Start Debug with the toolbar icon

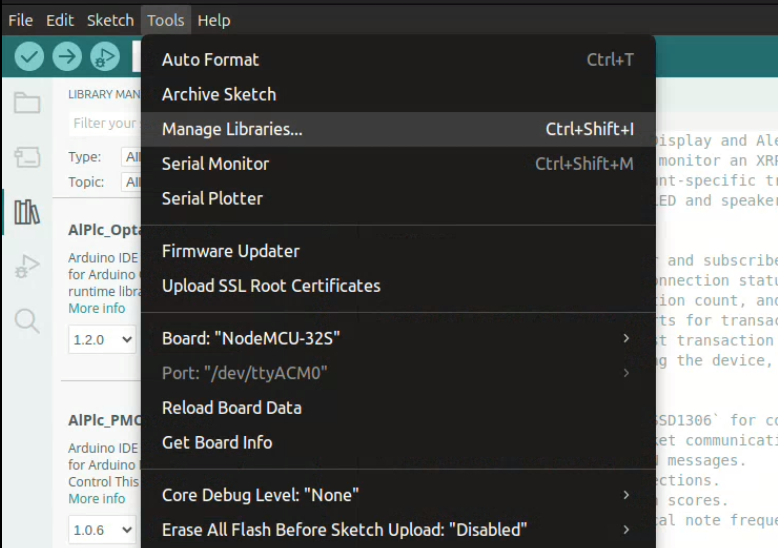coord(104,57)
